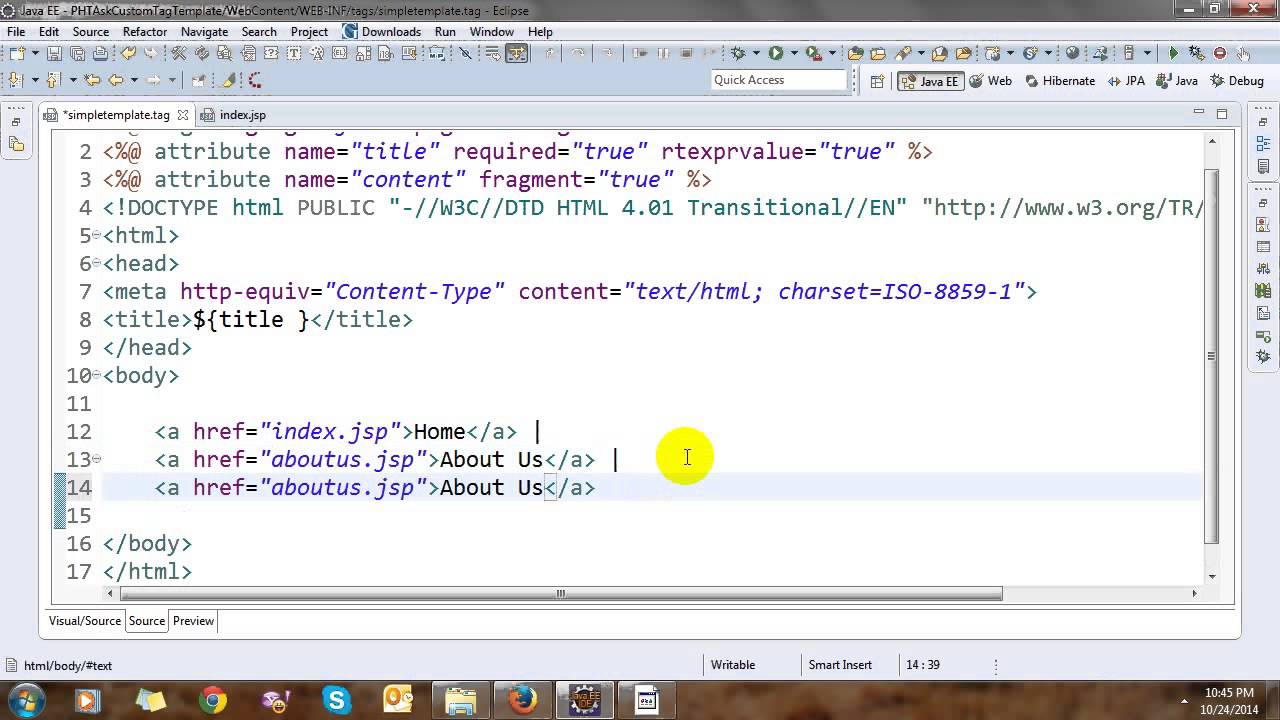Image resolution: width=1280 pixels, height=720 pixels.
Task: Switch to Debug perspective
Action: pyautogui.click(x=1236, y=80)
